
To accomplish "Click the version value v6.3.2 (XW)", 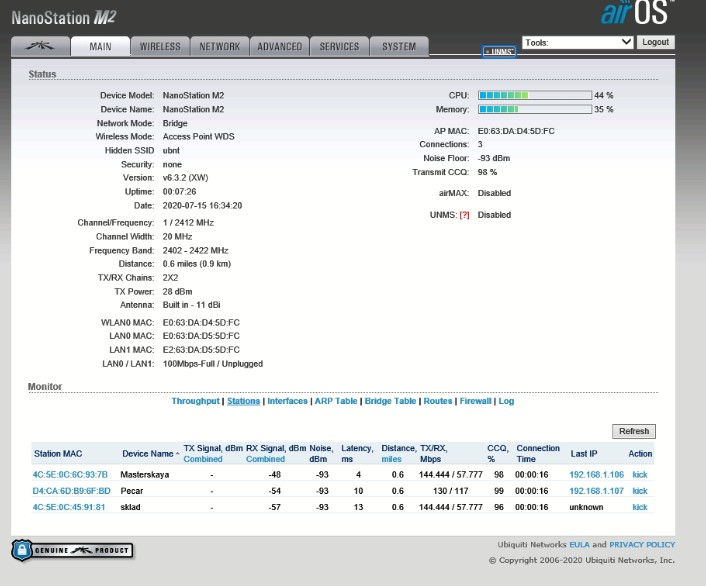I will [x=186, y=177].
